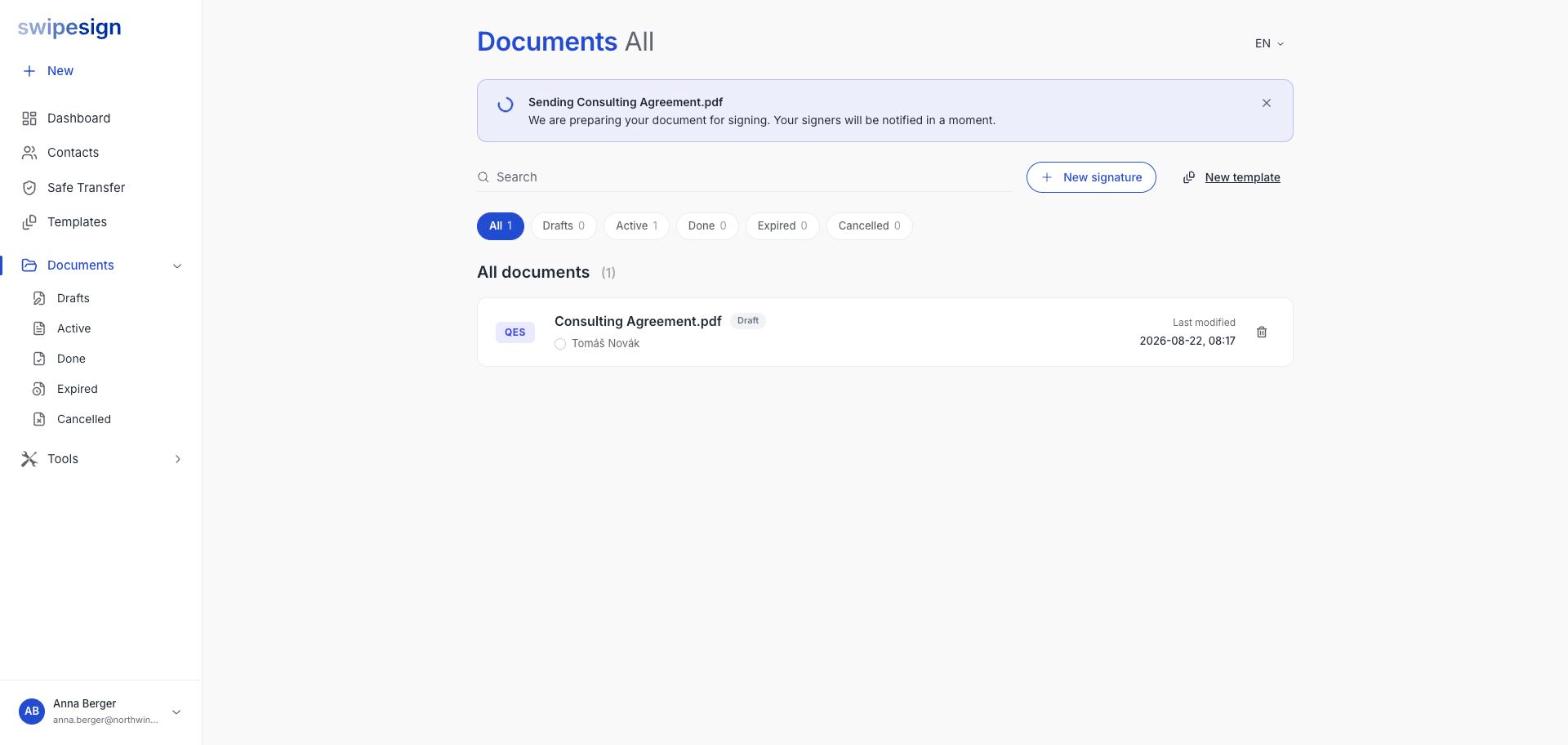Click the sending progress spinner

coord(505,104)
